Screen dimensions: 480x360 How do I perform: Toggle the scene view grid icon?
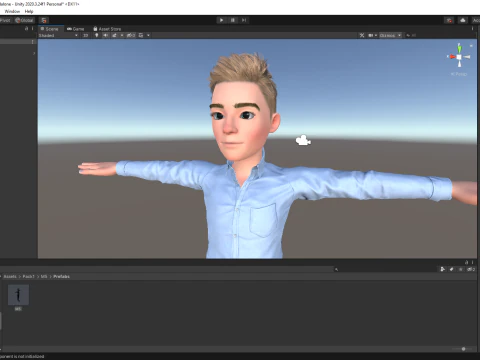pos(141,35)
